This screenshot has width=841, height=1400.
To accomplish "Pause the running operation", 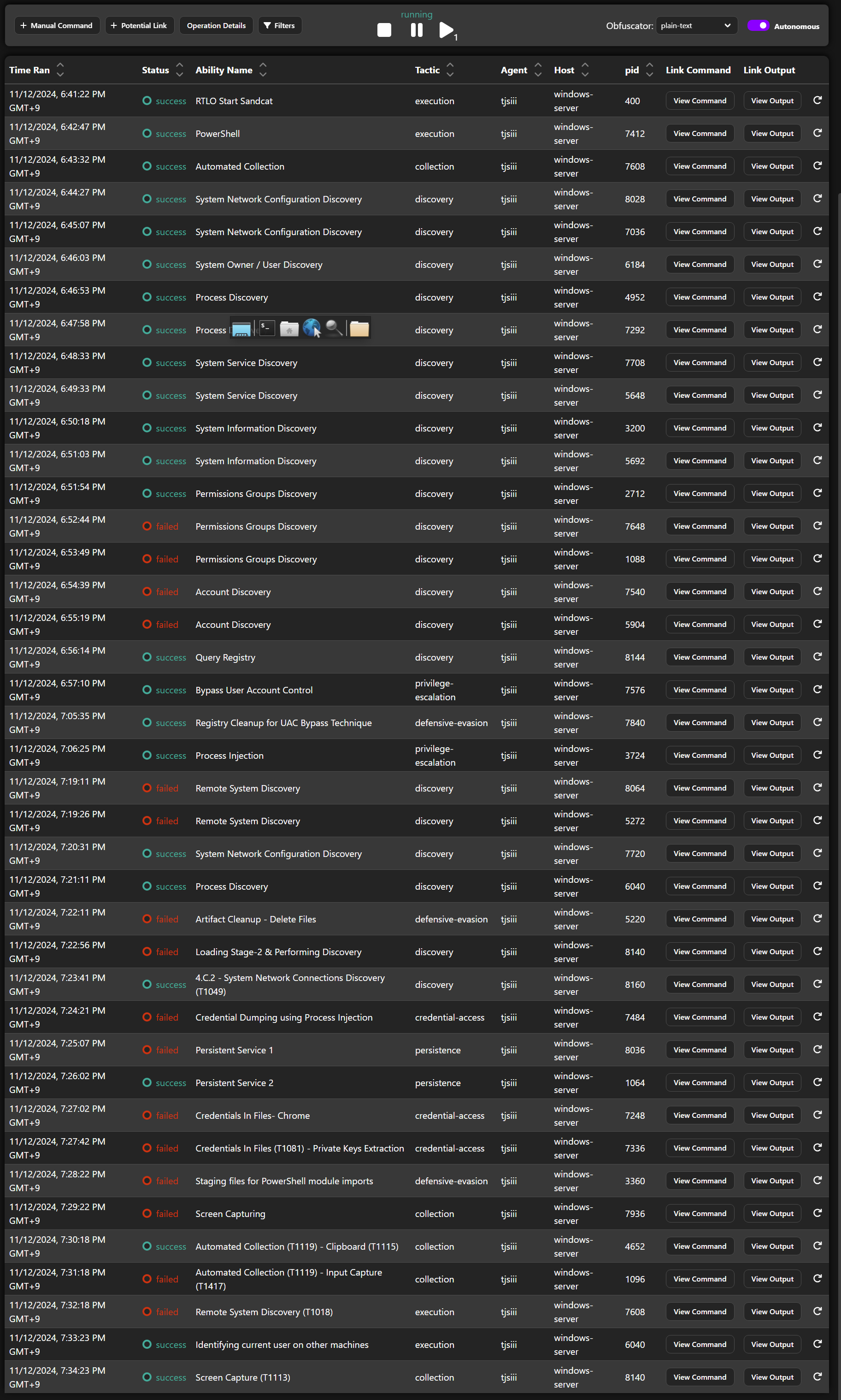I will click(x=417, y=30).
